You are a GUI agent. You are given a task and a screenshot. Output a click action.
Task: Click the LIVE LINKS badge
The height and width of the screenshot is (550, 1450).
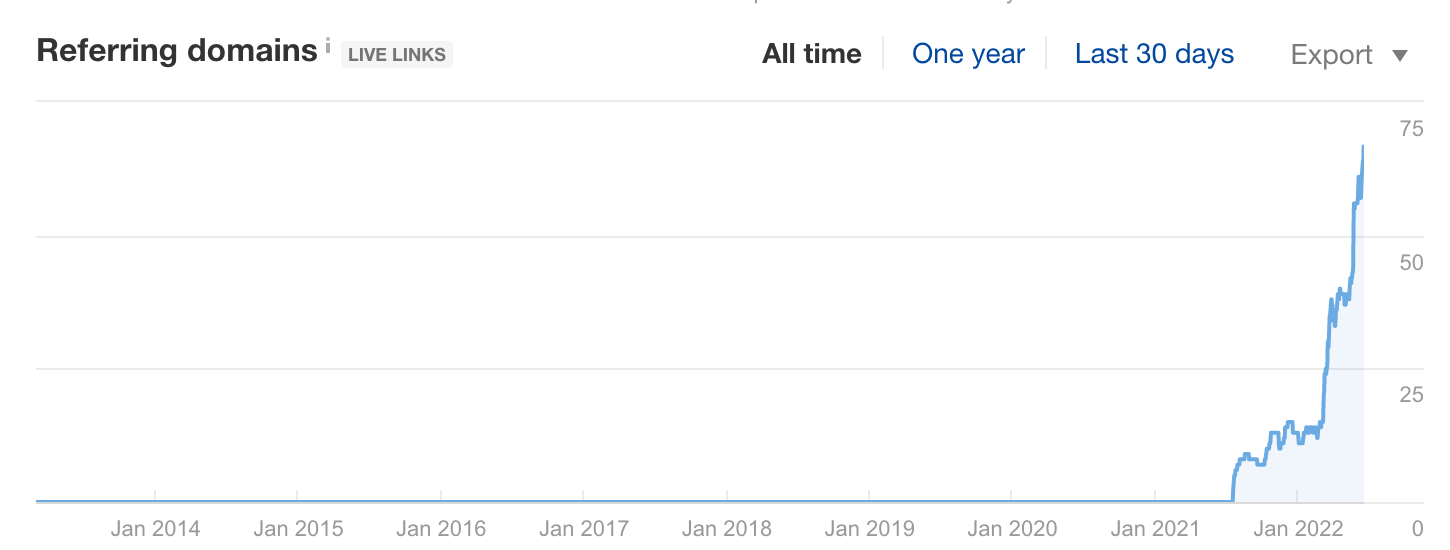click(397, 55)
